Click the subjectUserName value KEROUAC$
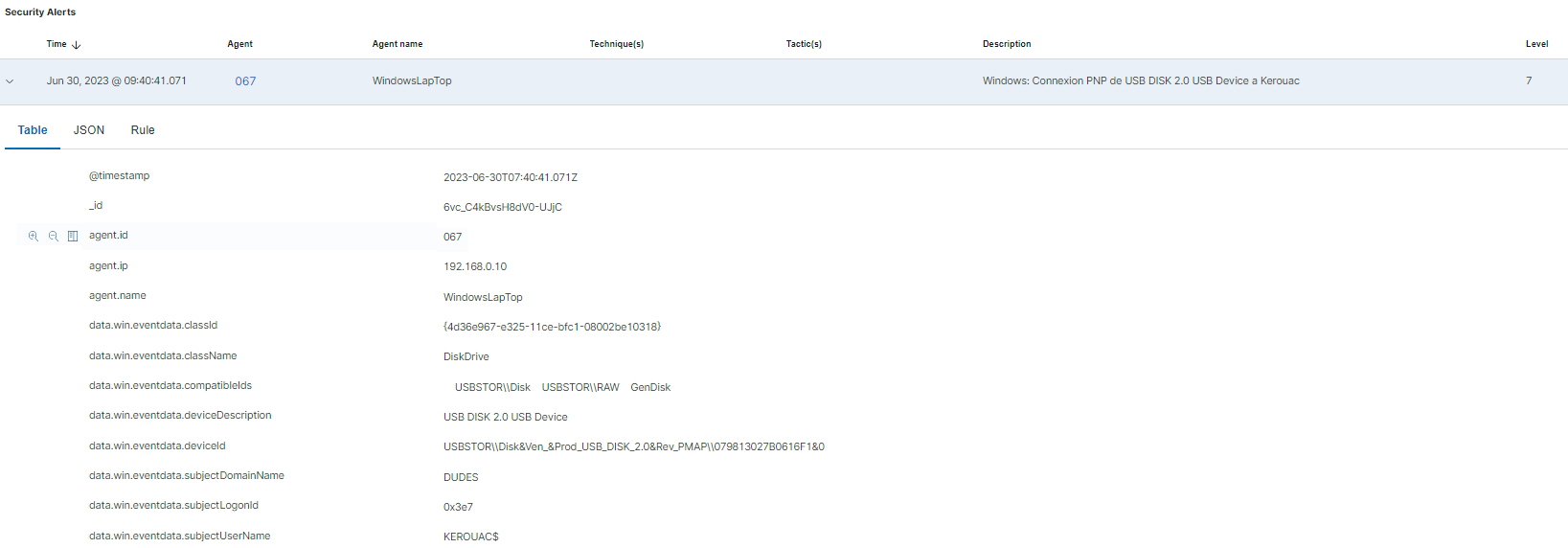 [470, 537]
